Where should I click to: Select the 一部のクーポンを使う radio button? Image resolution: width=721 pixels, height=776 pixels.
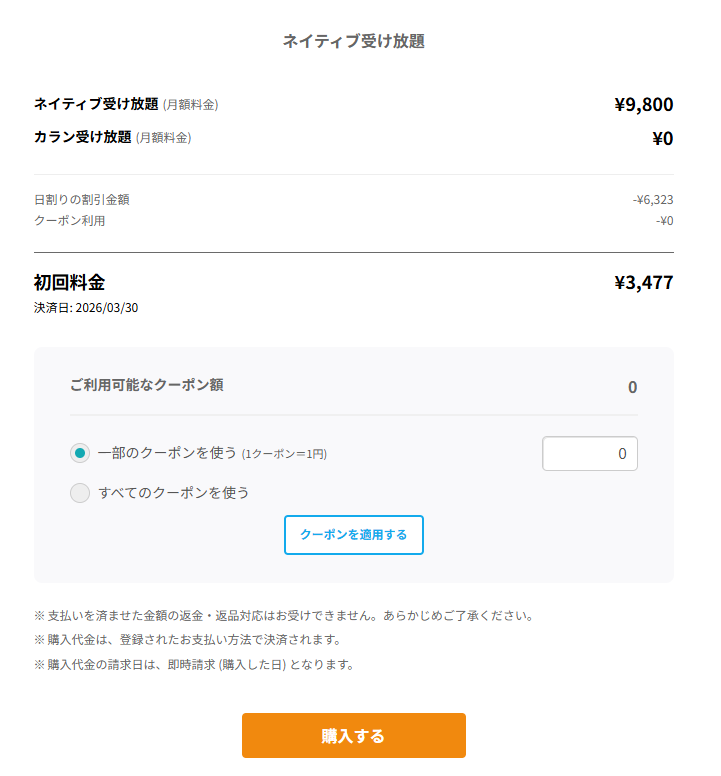point(80,453)
